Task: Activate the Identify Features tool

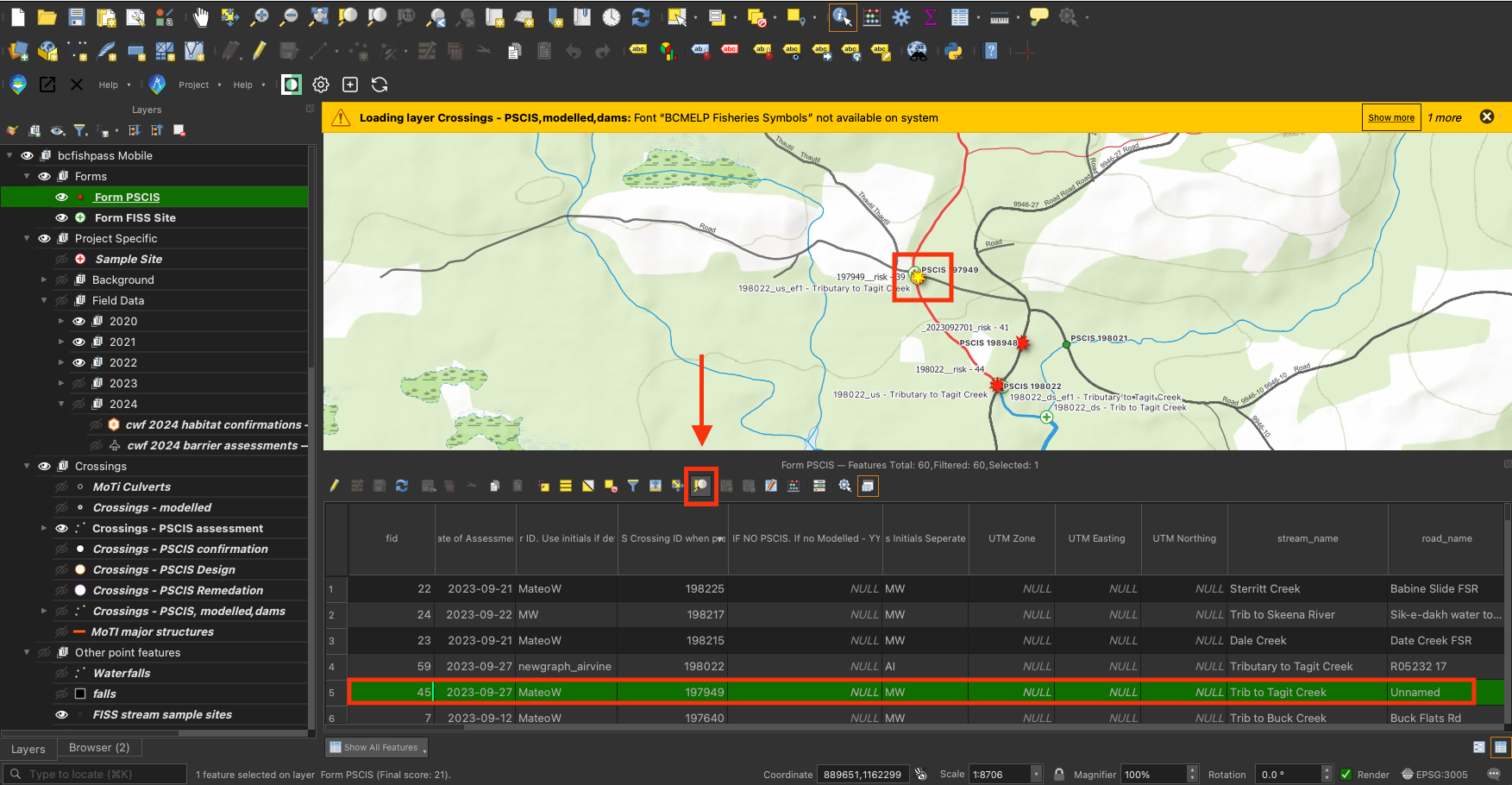Action: tap(843, 17)
